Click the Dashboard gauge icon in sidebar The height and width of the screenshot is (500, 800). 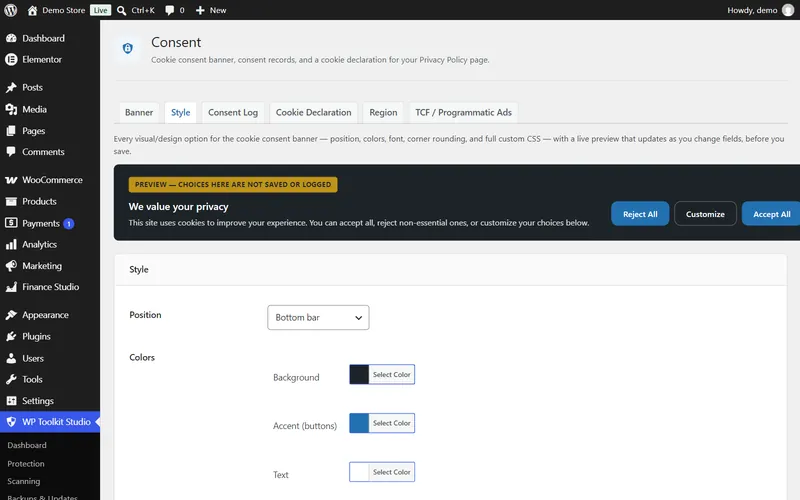tap(11, 38)
